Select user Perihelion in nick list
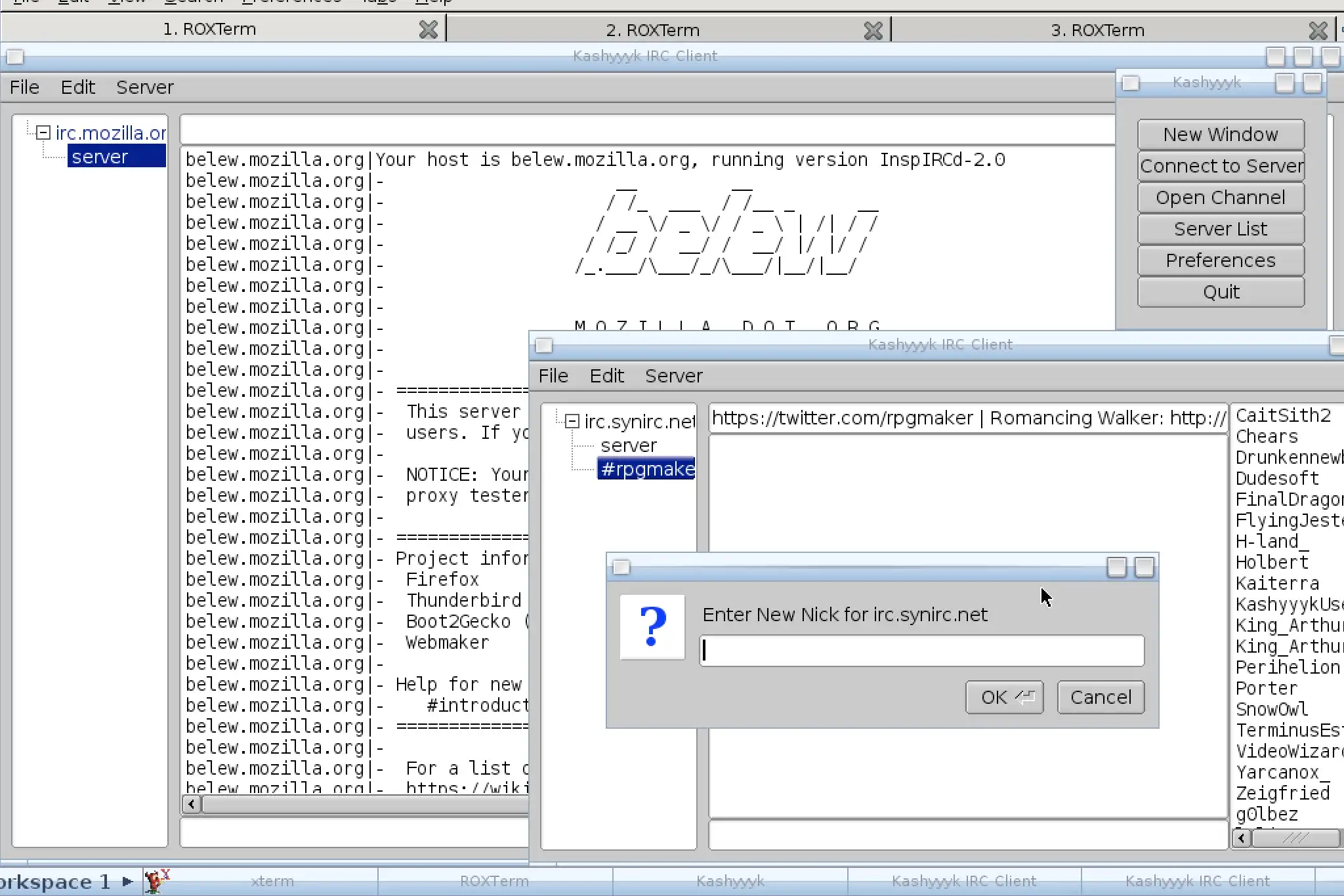The width and height of the screenshot is (1344, 896). [x=1288, y=667]
